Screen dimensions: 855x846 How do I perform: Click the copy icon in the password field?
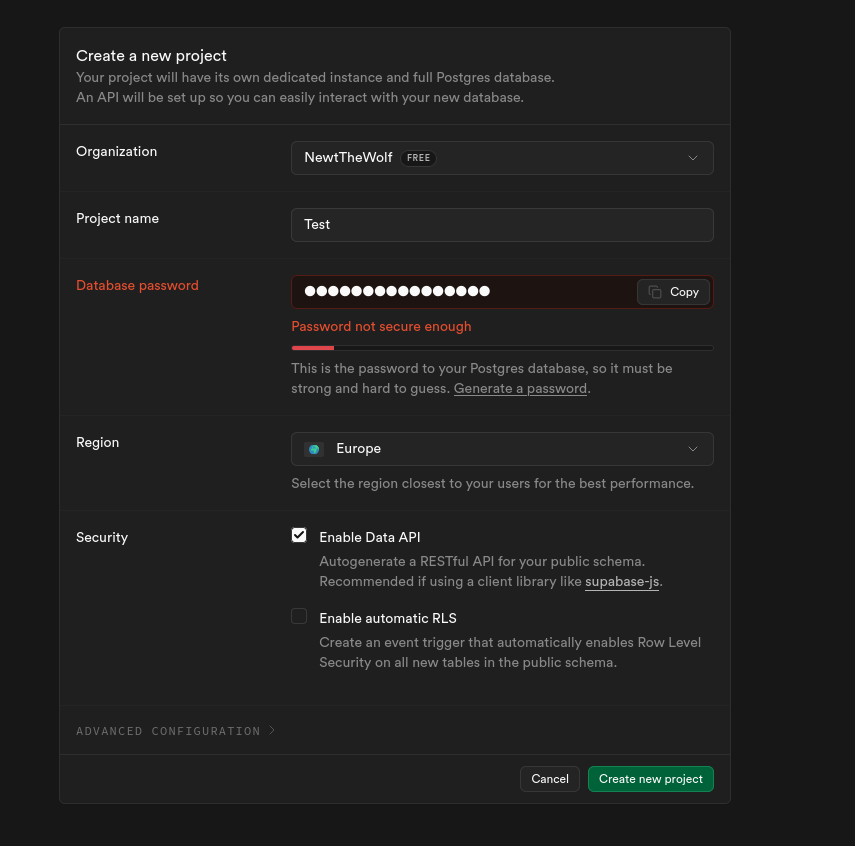(655, 292)
